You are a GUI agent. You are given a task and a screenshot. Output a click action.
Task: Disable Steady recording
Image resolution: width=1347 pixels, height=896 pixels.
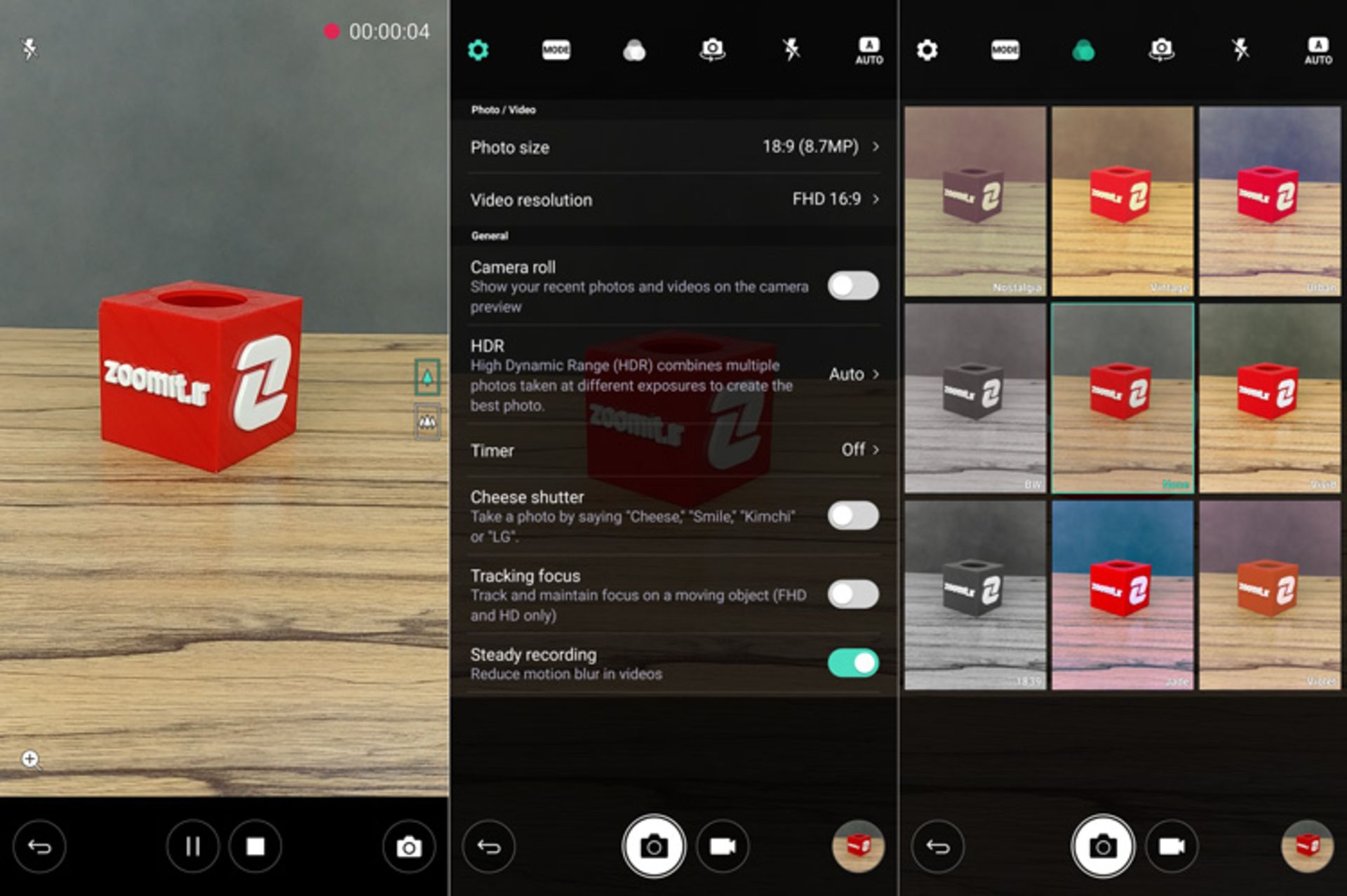tap(852, 663)
